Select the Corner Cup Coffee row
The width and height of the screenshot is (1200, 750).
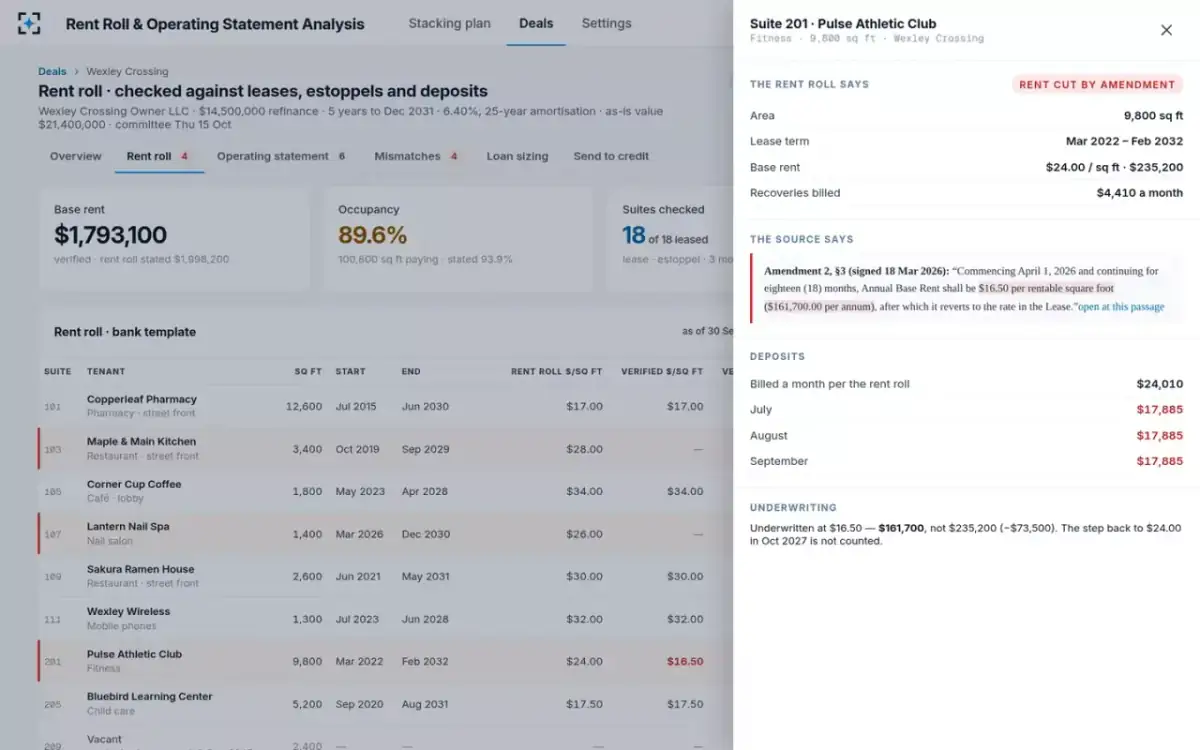point(386,491)
